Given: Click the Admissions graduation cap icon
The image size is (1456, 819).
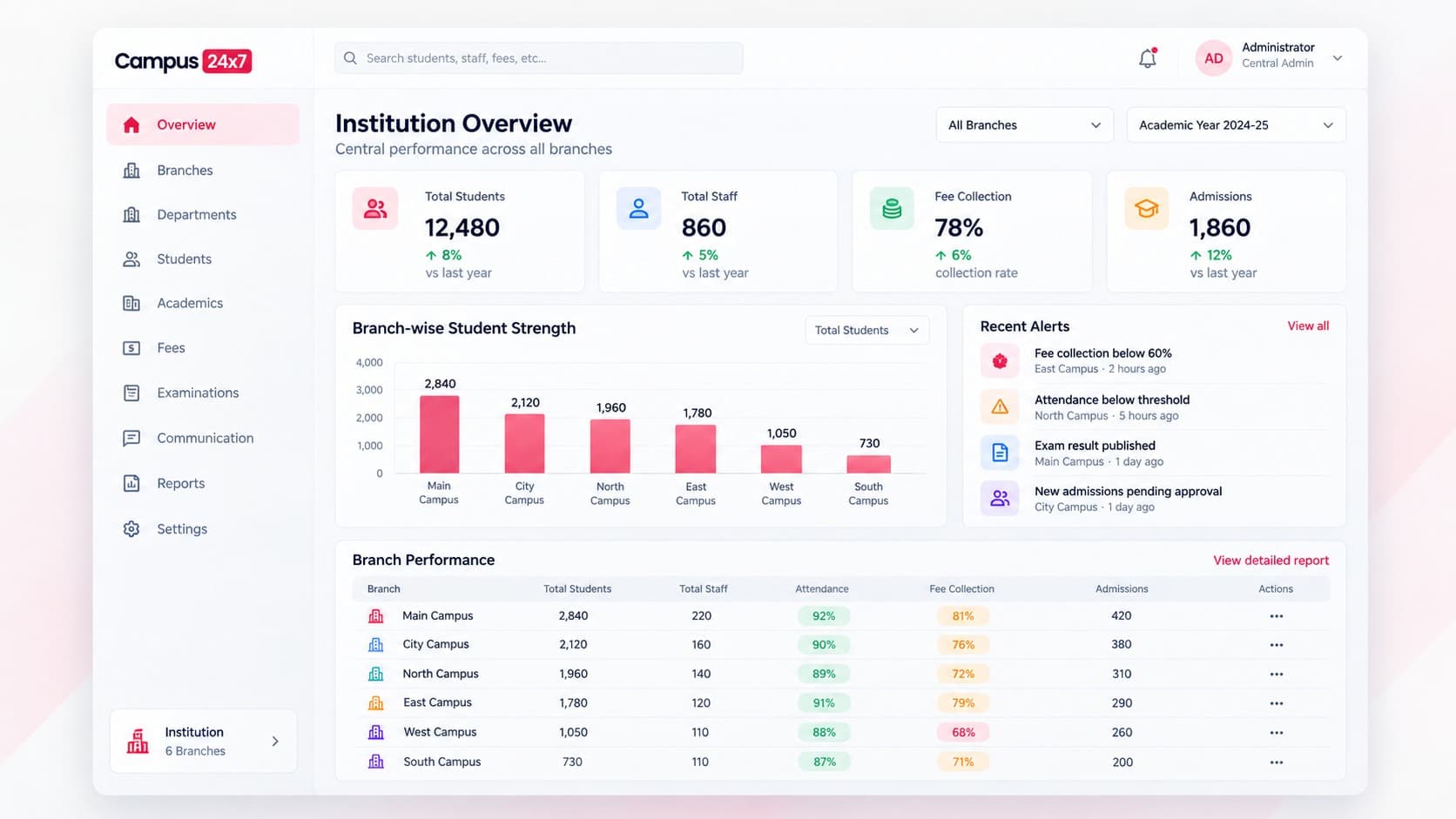Looking at the screenshot, I should (x=1147, y=209).
